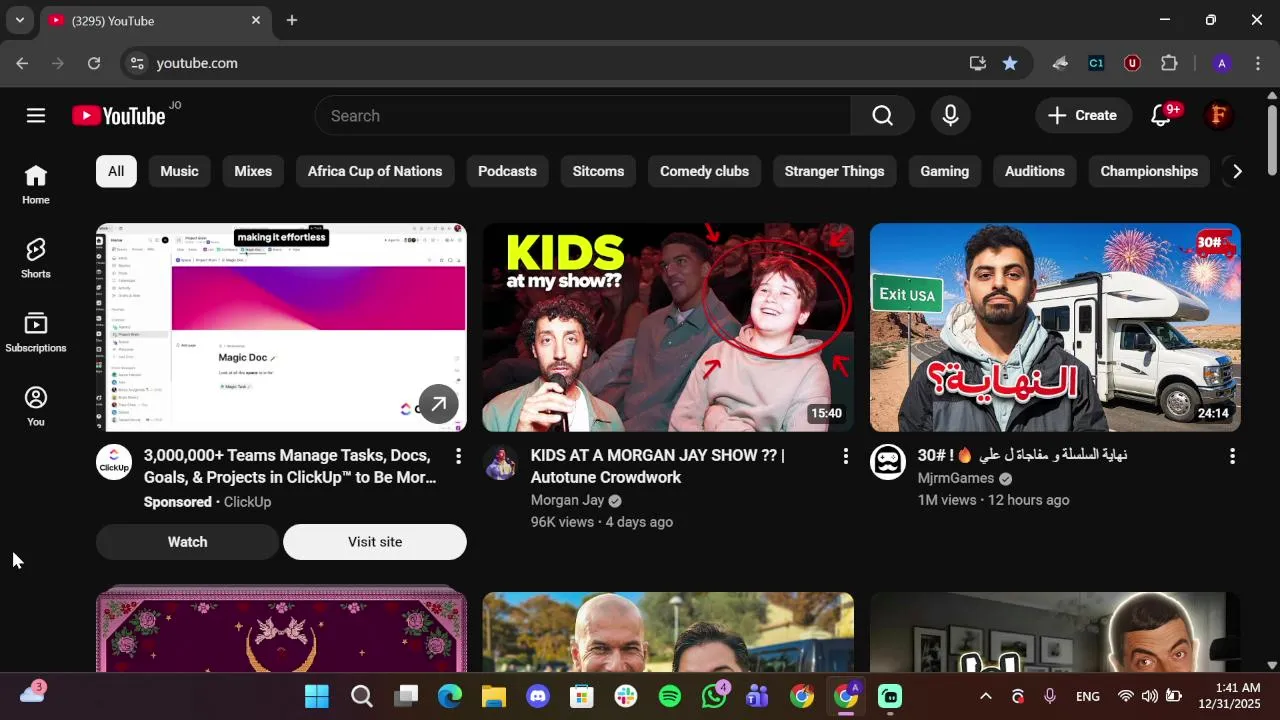Screen dimensions: 1280x720
Task: Start voice search with microphone icon
Action: (x=951, y=116)
